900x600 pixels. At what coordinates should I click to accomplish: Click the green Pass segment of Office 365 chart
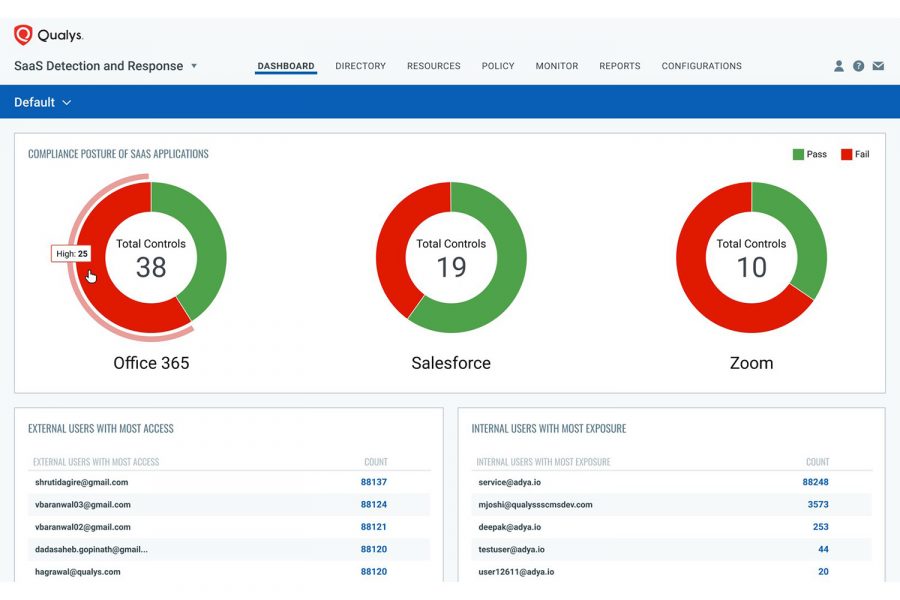tap(210, 241)
